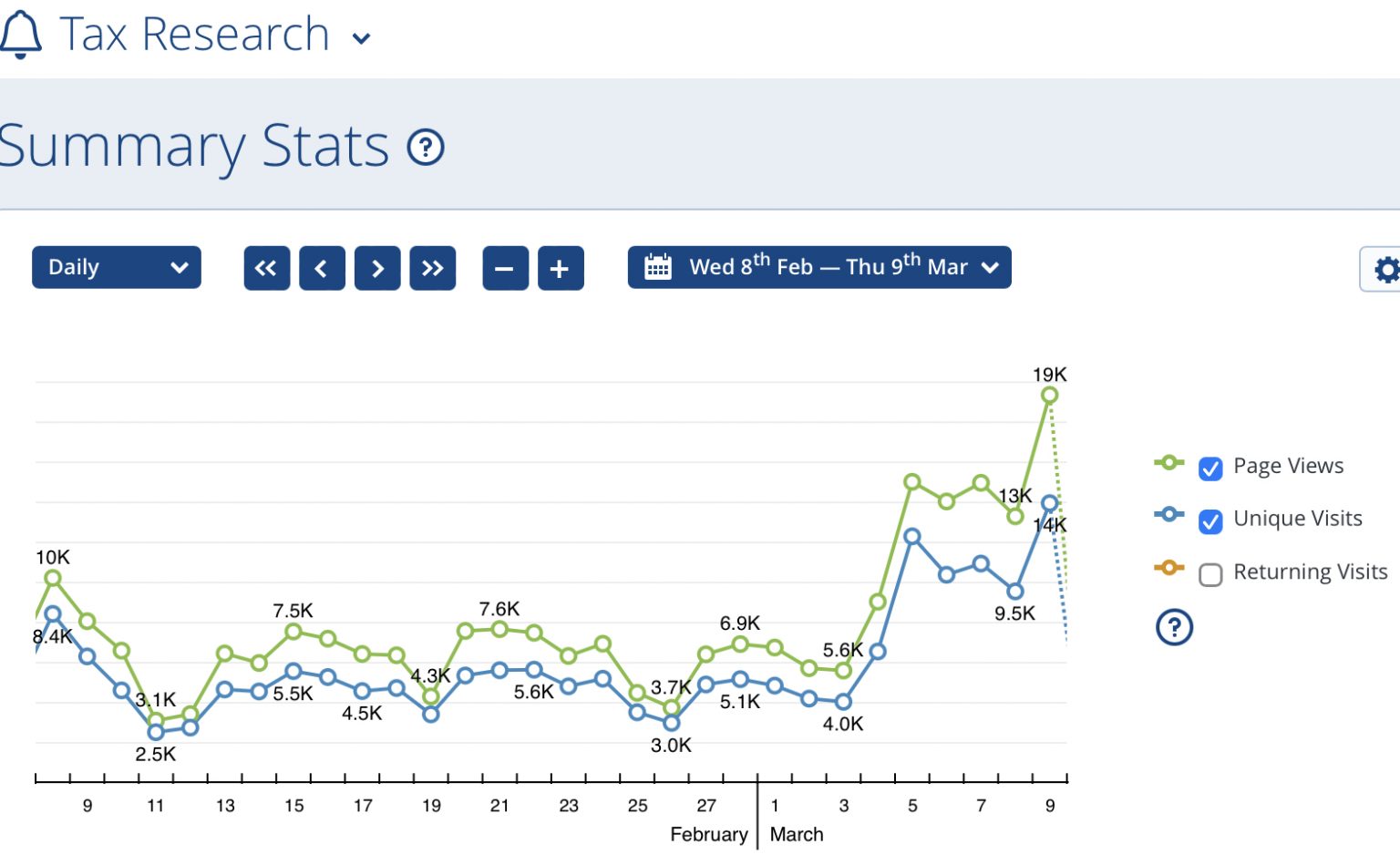
Task: Jump back with double-left arrow button
Action: coord(266,268)
